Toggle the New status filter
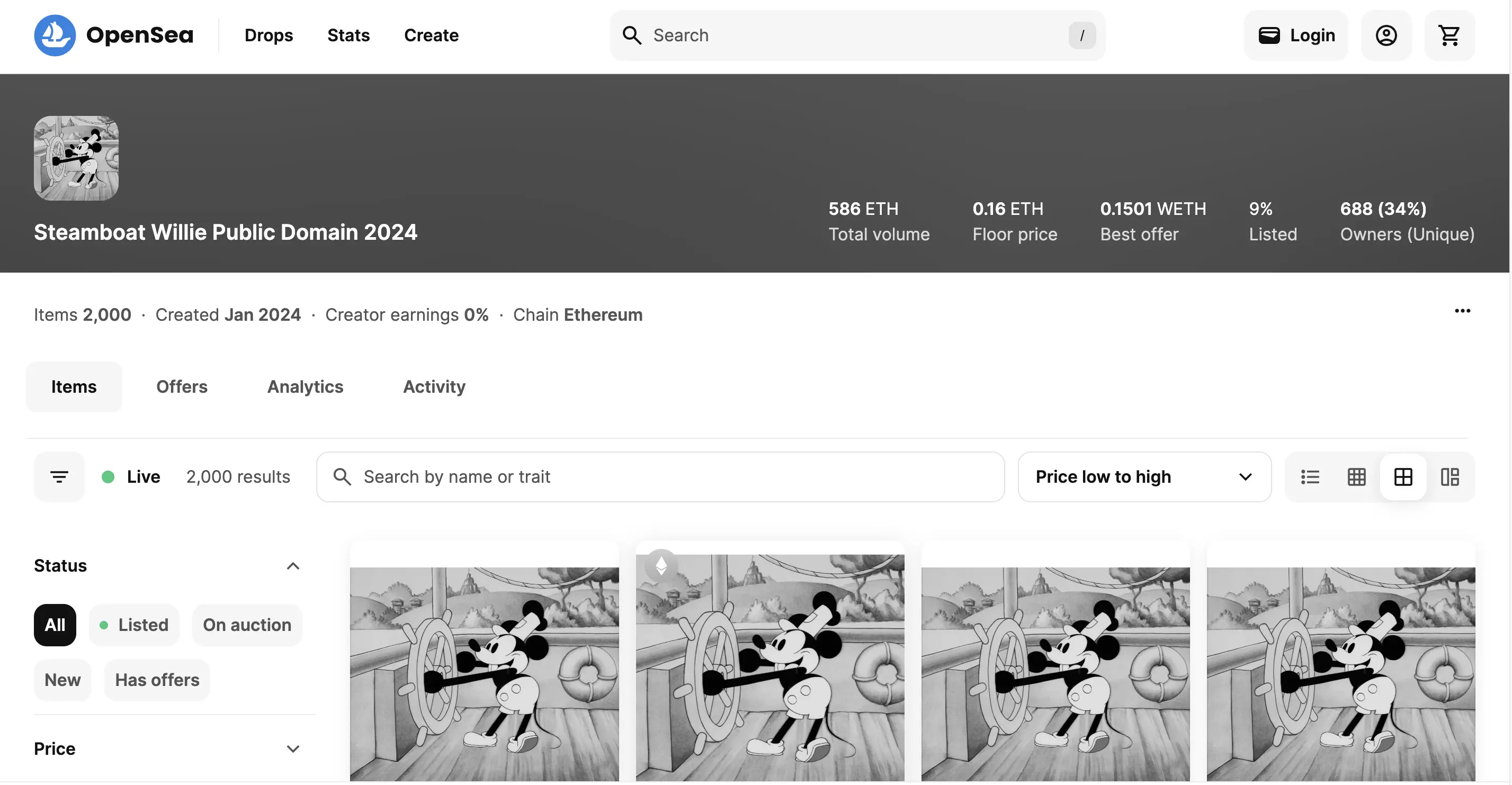This screenshot has height=785, width=1512. [x=63, y=679]
